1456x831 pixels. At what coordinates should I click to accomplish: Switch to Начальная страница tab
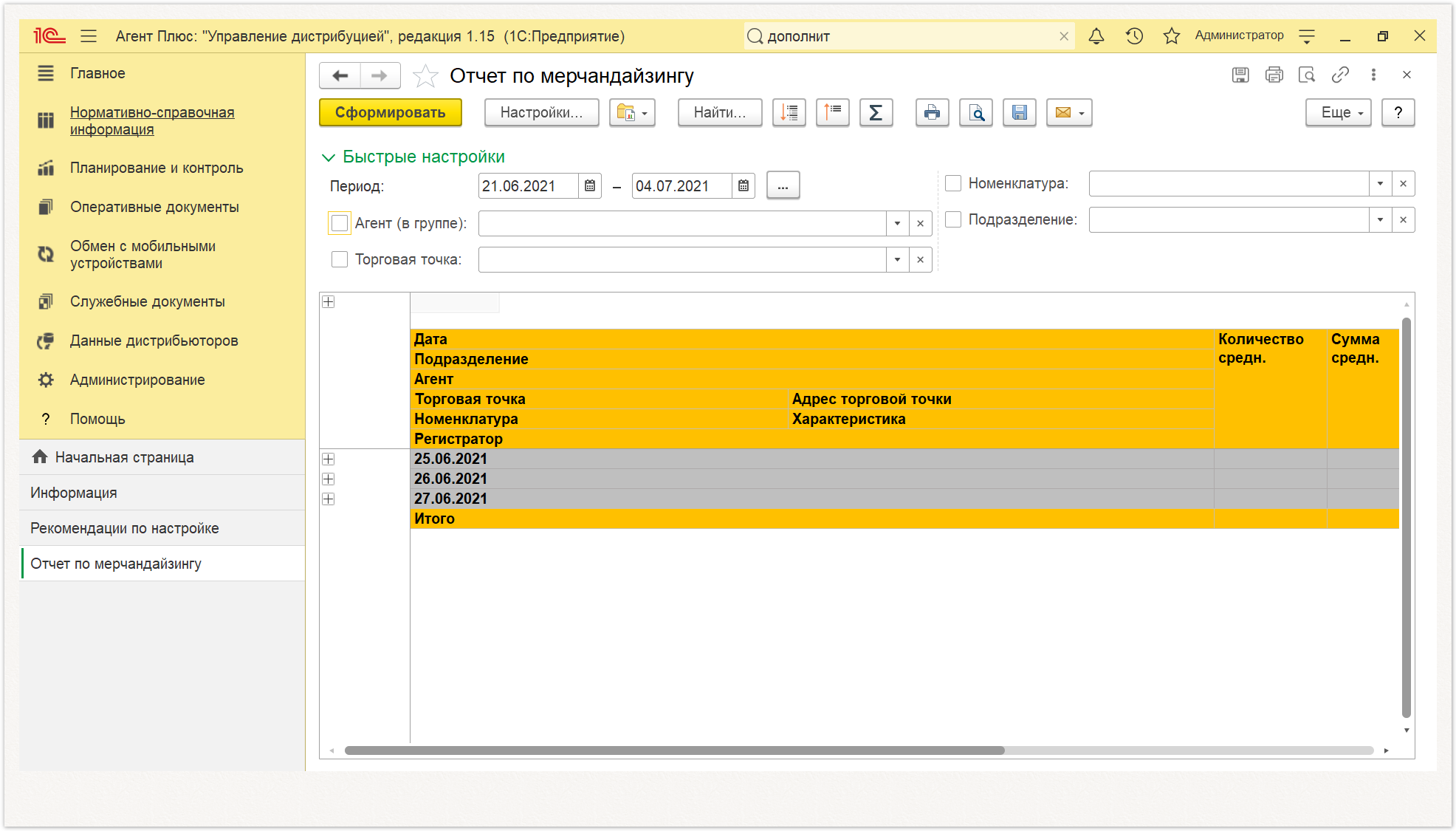pos(124,457)
